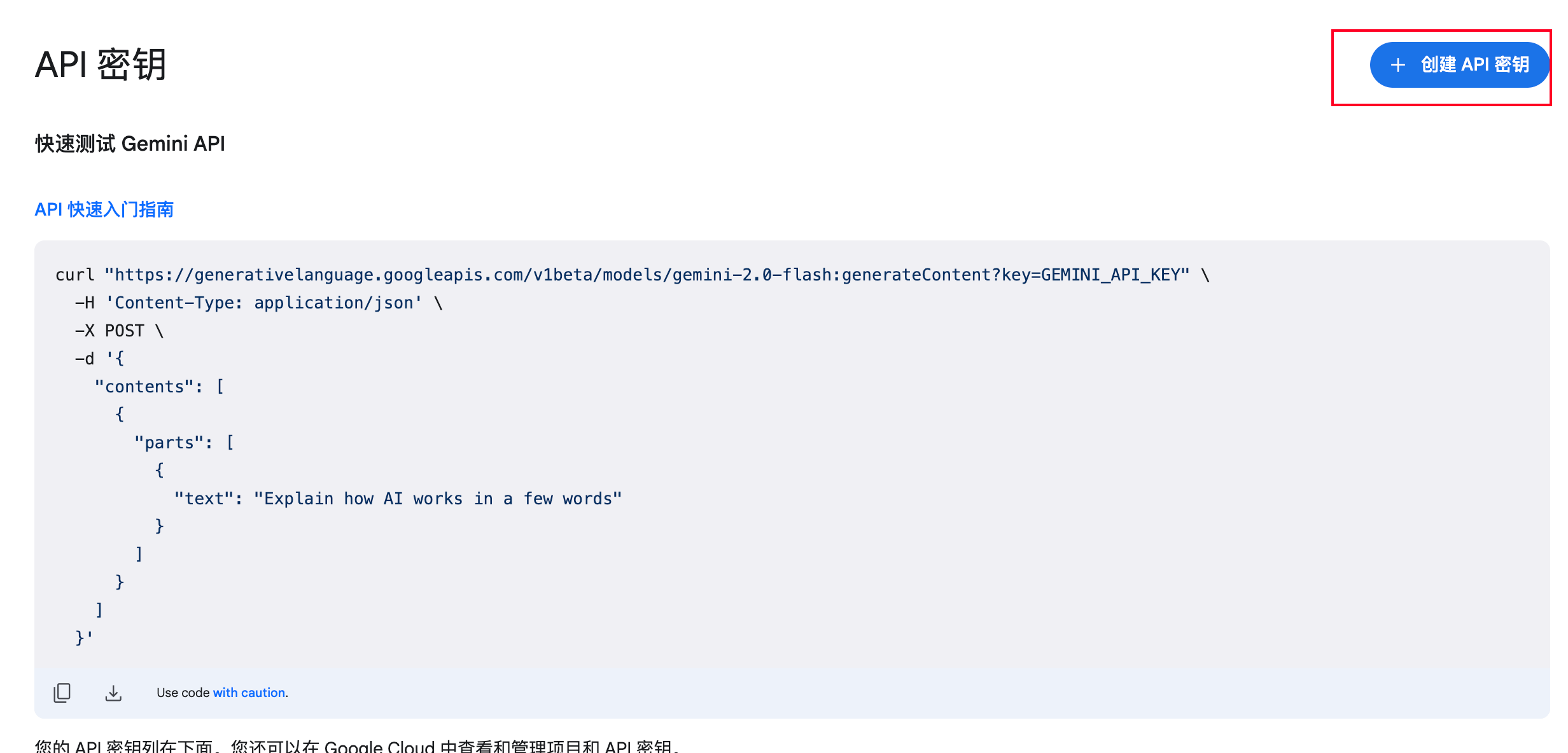The height and width of the screenshot is (753, 1568).
Task: Click the -X POST line in code
Action: 119,331
